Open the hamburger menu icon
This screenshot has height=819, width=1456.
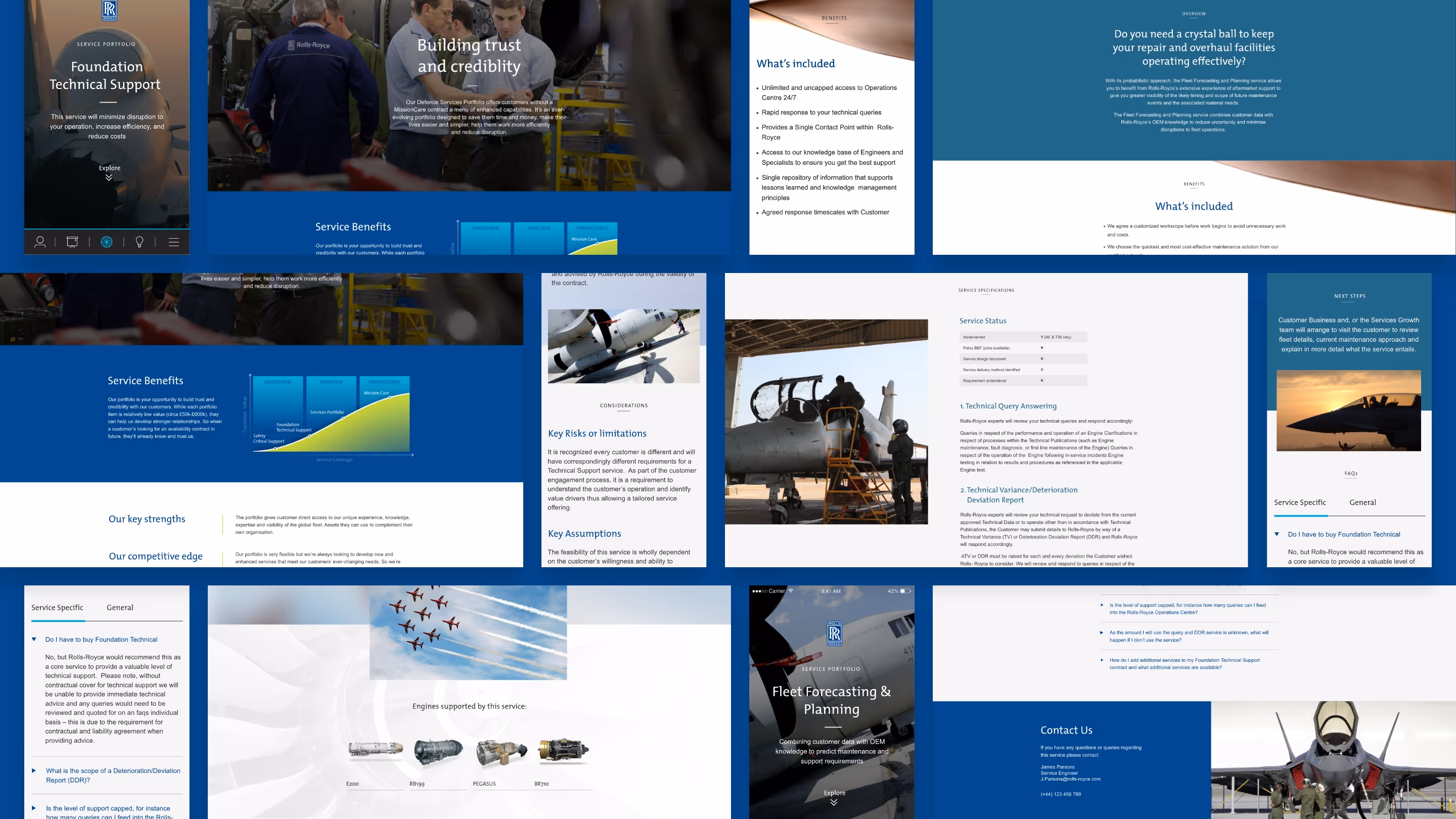click(173, 242)
